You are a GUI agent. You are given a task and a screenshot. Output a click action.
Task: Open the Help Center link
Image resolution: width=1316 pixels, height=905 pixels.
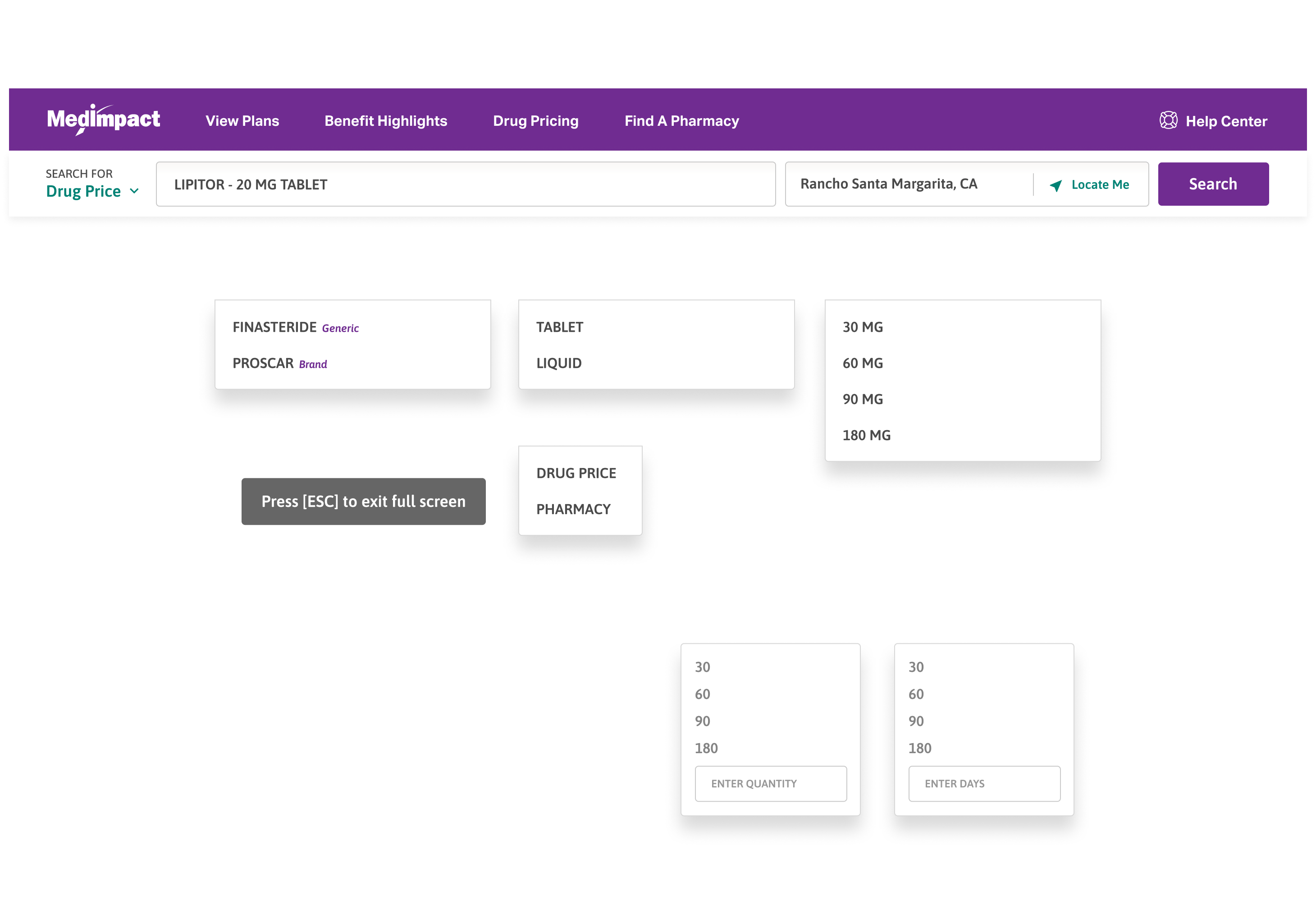(1226, 121)
